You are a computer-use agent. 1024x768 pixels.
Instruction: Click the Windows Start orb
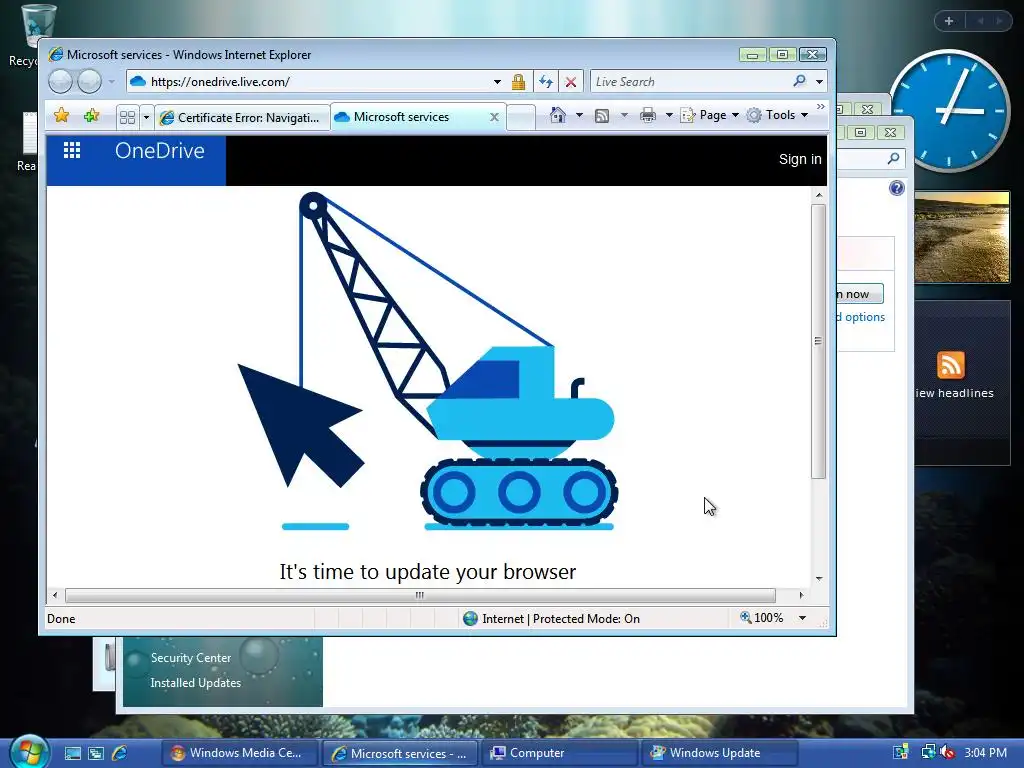pyautogui.click(x=29, y=751)
